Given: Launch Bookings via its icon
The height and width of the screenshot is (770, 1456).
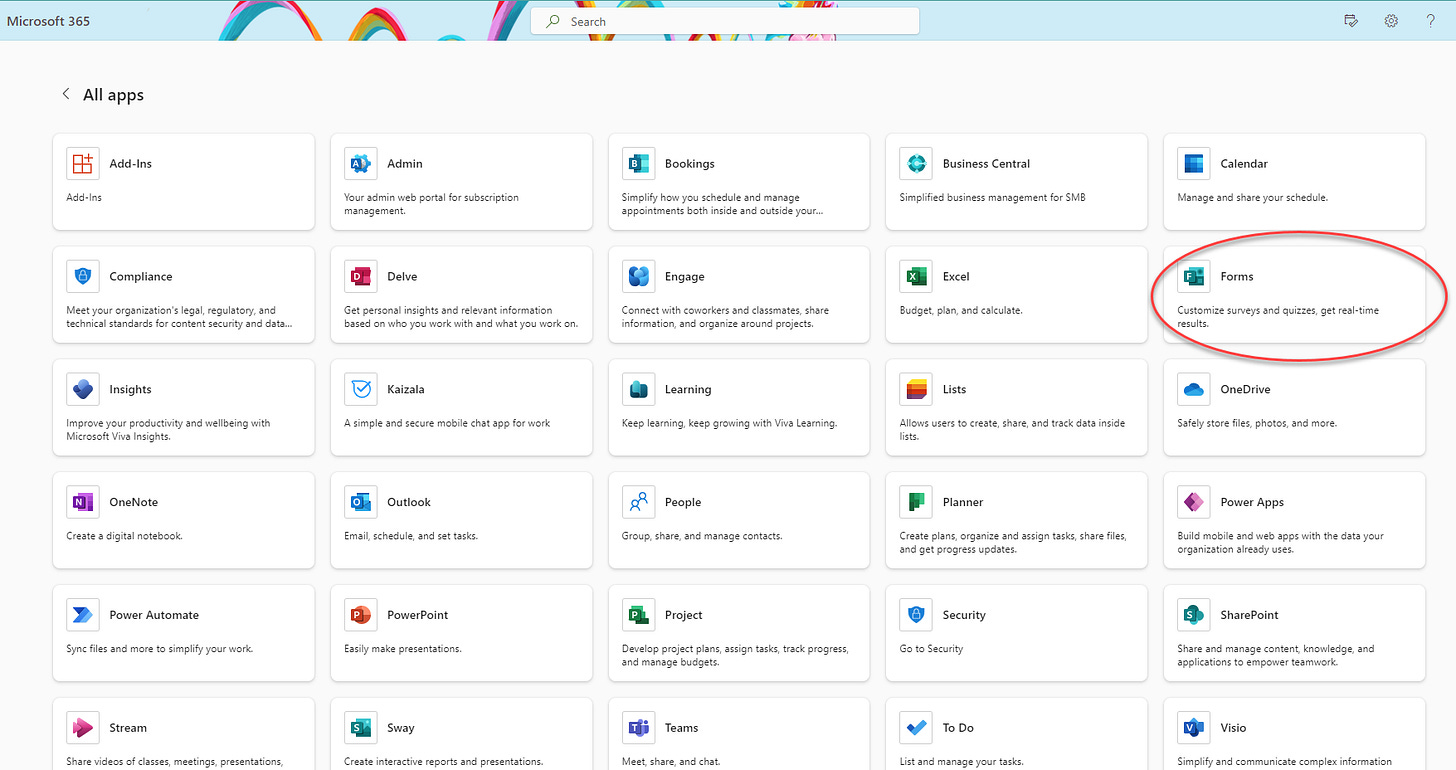Looking at the screenshot, I should coord(638,163).
